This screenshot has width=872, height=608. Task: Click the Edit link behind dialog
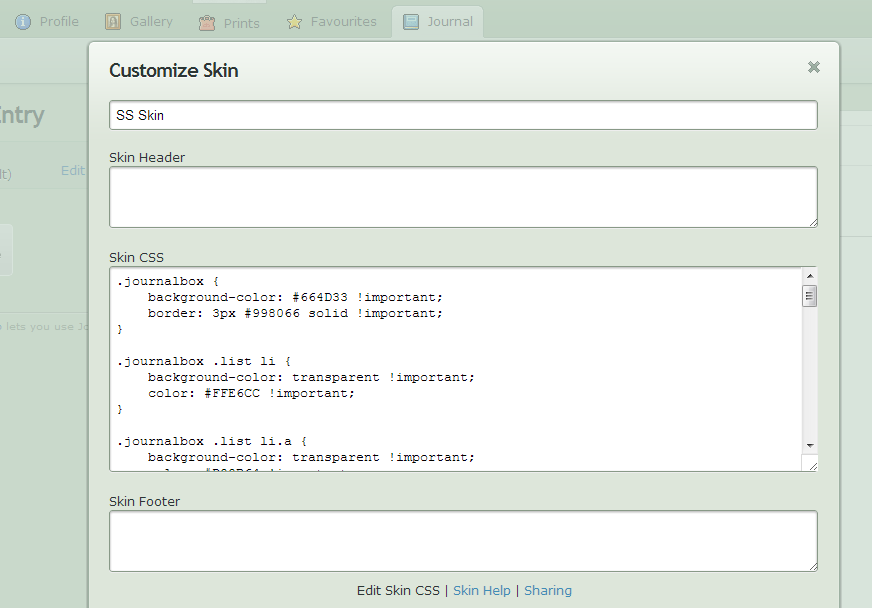point(72,171)
